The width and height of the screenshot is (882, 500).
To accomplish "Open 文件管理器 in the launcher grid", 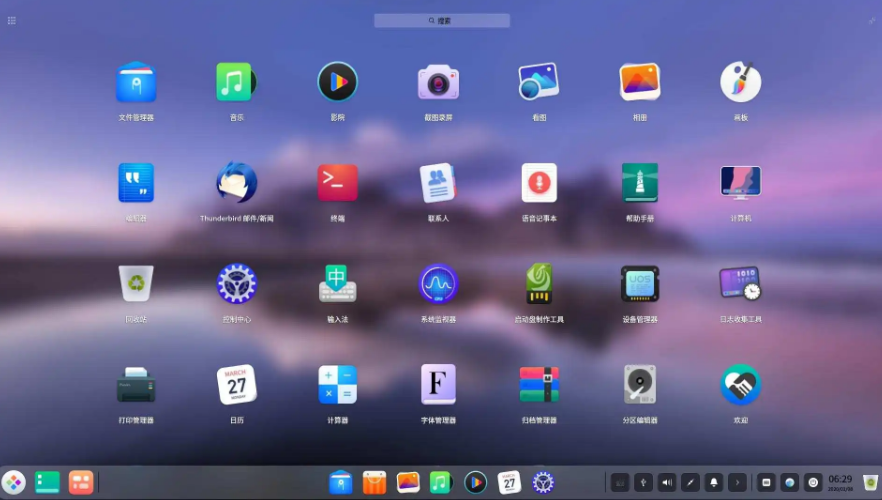I will [x=136, y=82].
